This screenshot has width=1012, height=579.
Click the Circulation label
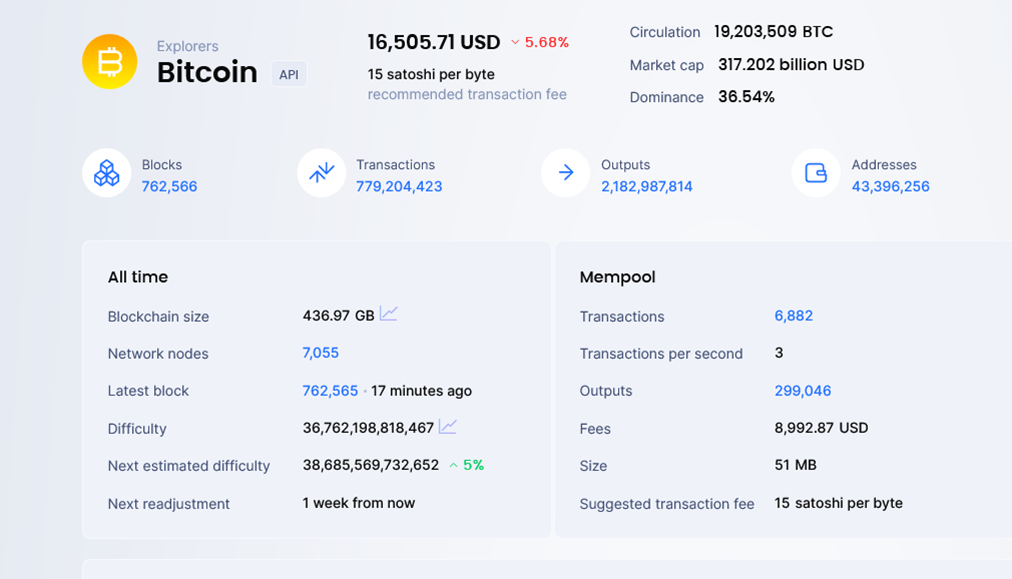665,32
